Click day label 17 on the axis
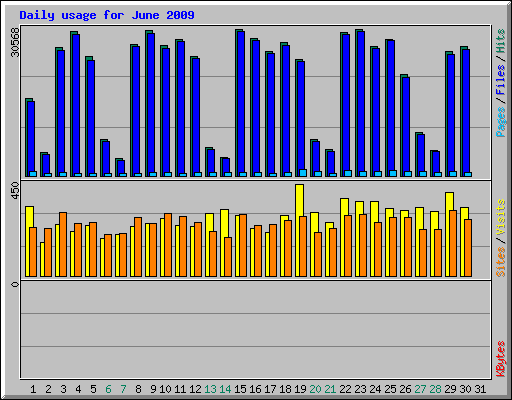Screen dimensions: 512x400 tap(270, 389)
